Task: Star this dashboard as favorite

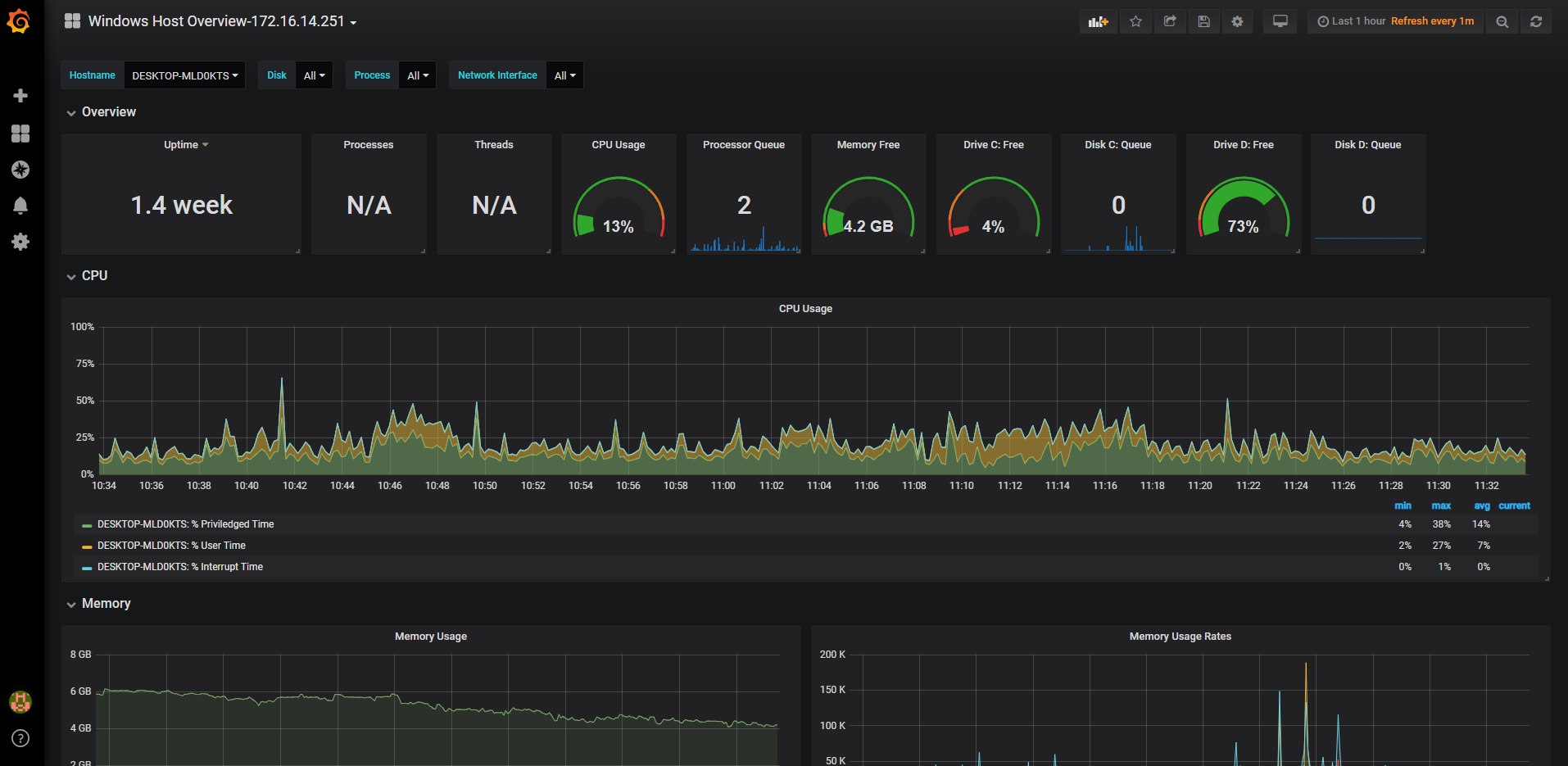Action: [x=1135, y=22]
